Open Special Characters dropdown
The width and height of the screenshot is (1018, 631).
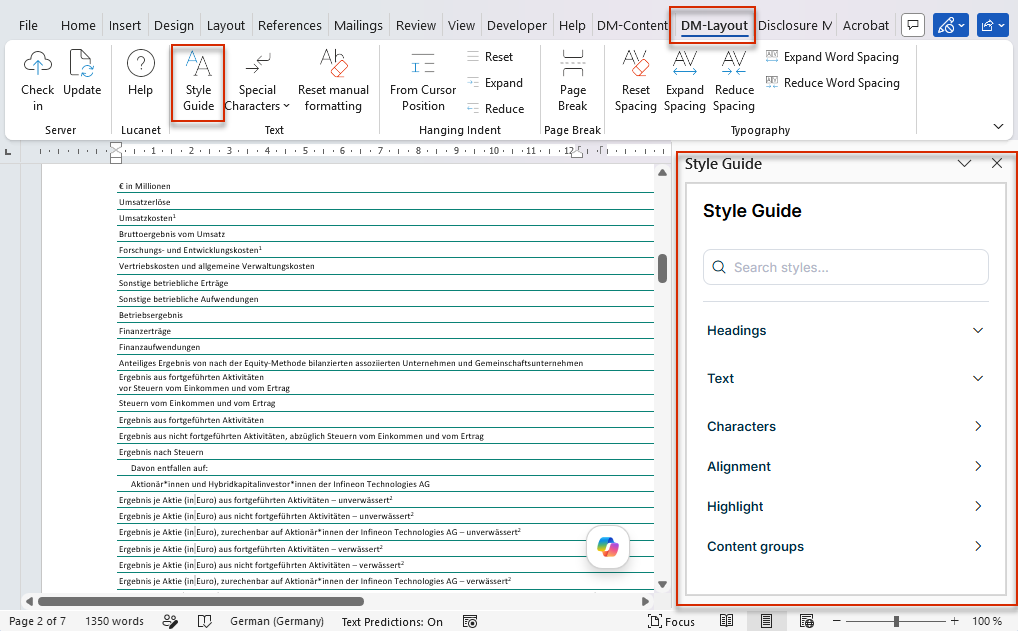coord(257,81)
